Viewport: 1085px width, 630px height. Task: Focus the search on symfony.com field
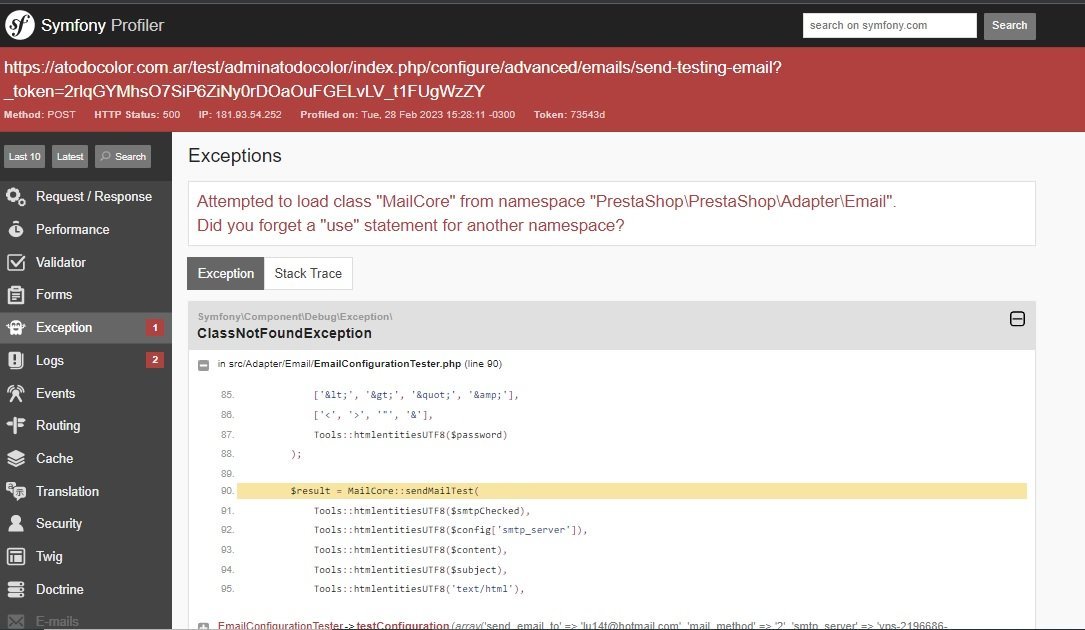click(889, 26)
